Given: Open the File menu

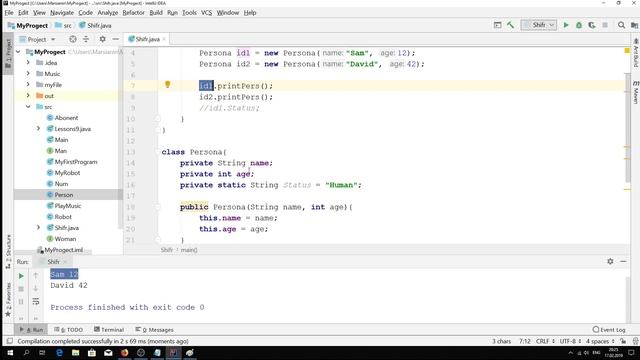Looking at the screenshot, I should (x=9, y=13).
